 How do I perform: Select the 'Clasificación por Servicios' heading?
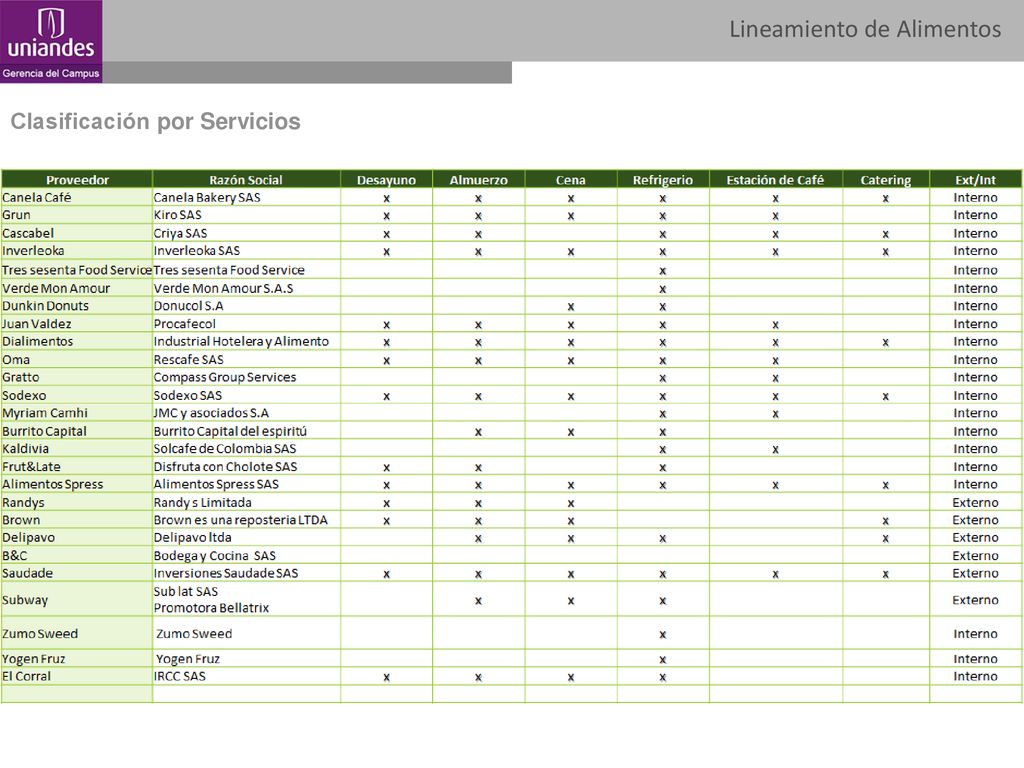pos(155,121)
